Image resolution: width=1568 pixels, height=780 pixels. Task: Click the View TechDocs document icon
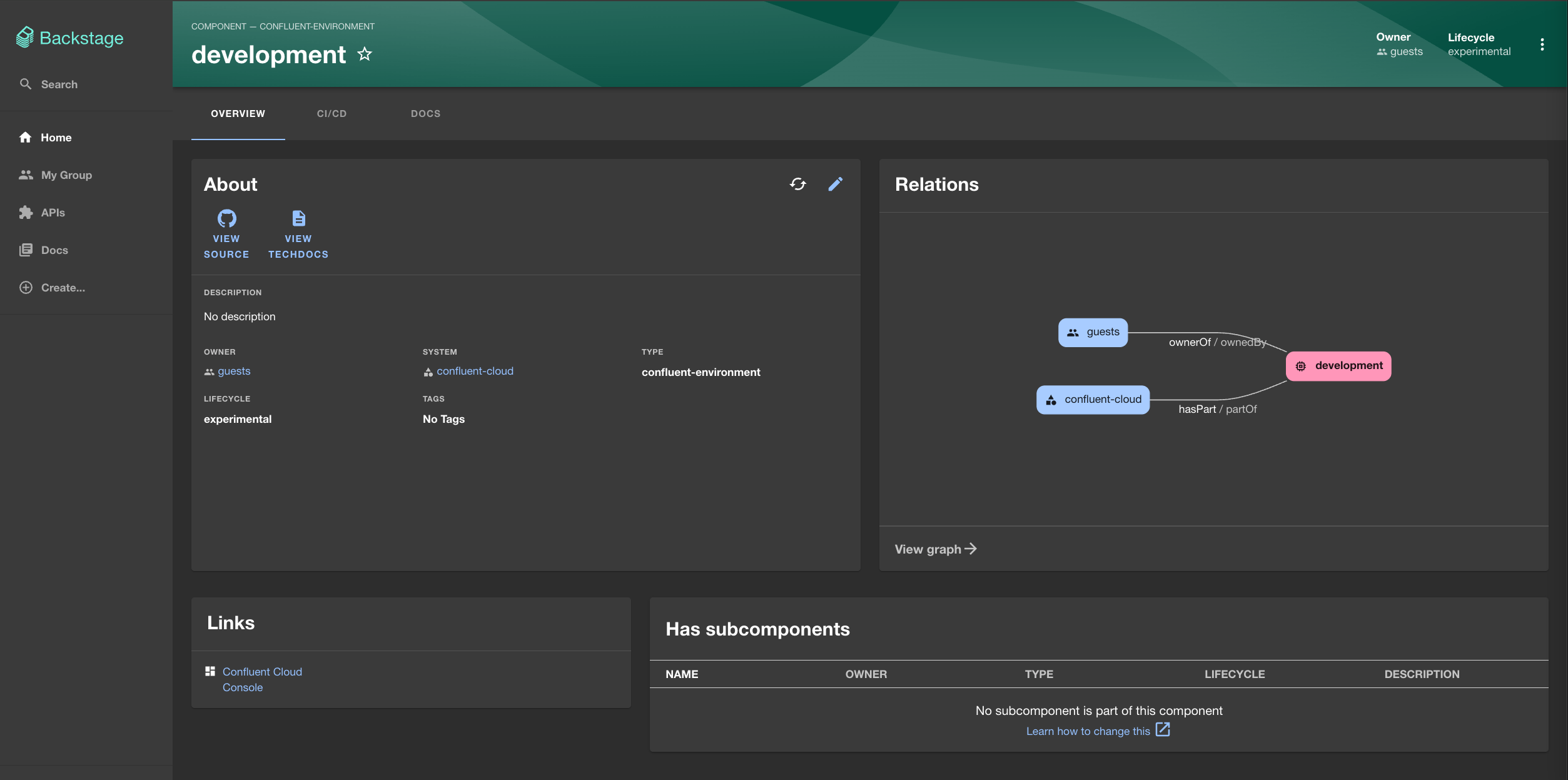(298, 218)
